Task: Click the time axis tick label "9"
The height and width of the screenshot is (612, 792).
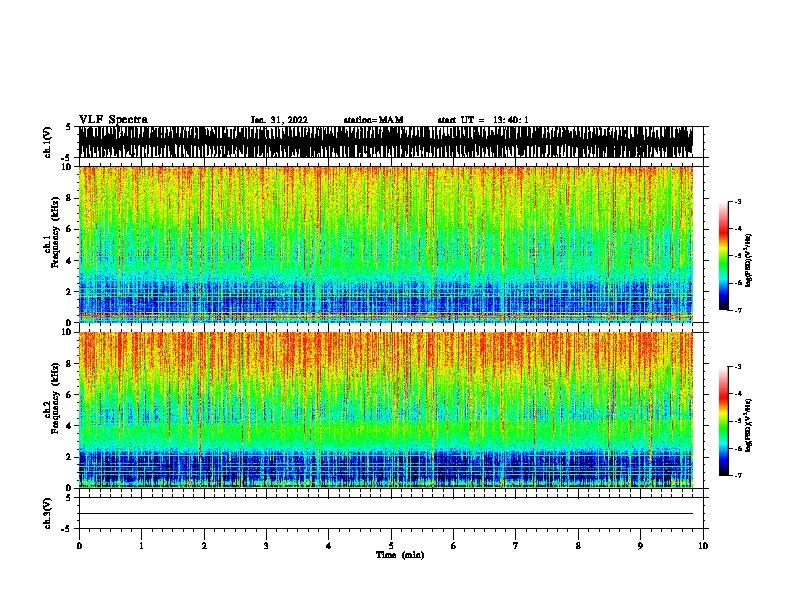Action: click(640, 546)
